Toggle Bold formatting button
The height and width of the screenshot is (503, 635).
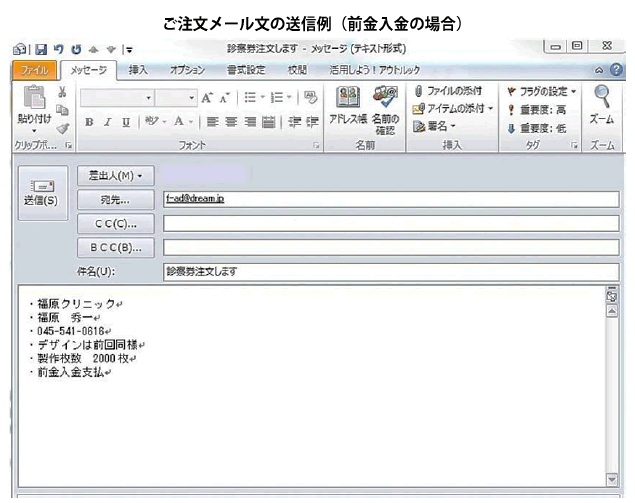(x=89, y=122)
